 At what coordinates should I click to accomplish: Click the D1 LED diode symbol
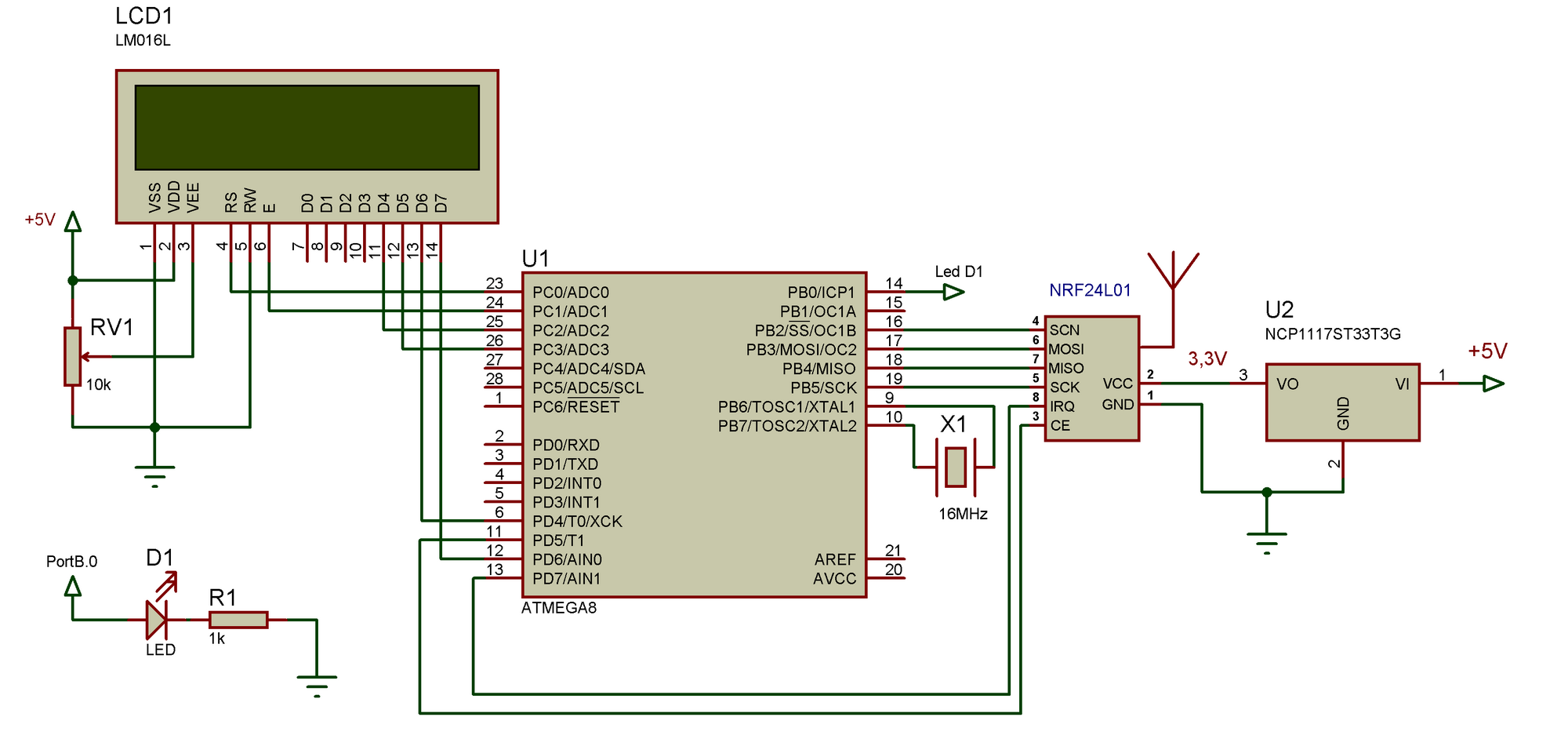156,619
